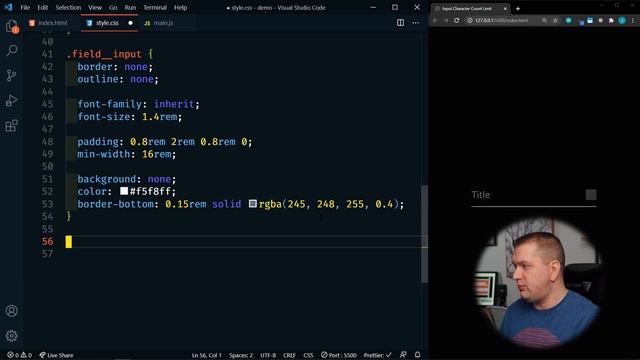Close the Input Character Count Limit browser tab
640x360 pixels.
[x=505, y=9]
